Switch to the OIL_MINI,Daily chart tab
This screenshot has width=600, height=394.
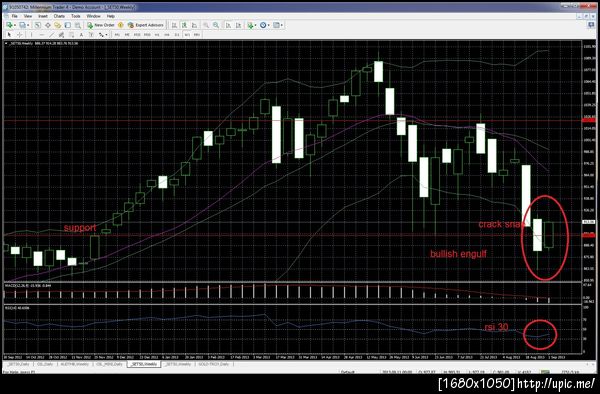(109, 364)
